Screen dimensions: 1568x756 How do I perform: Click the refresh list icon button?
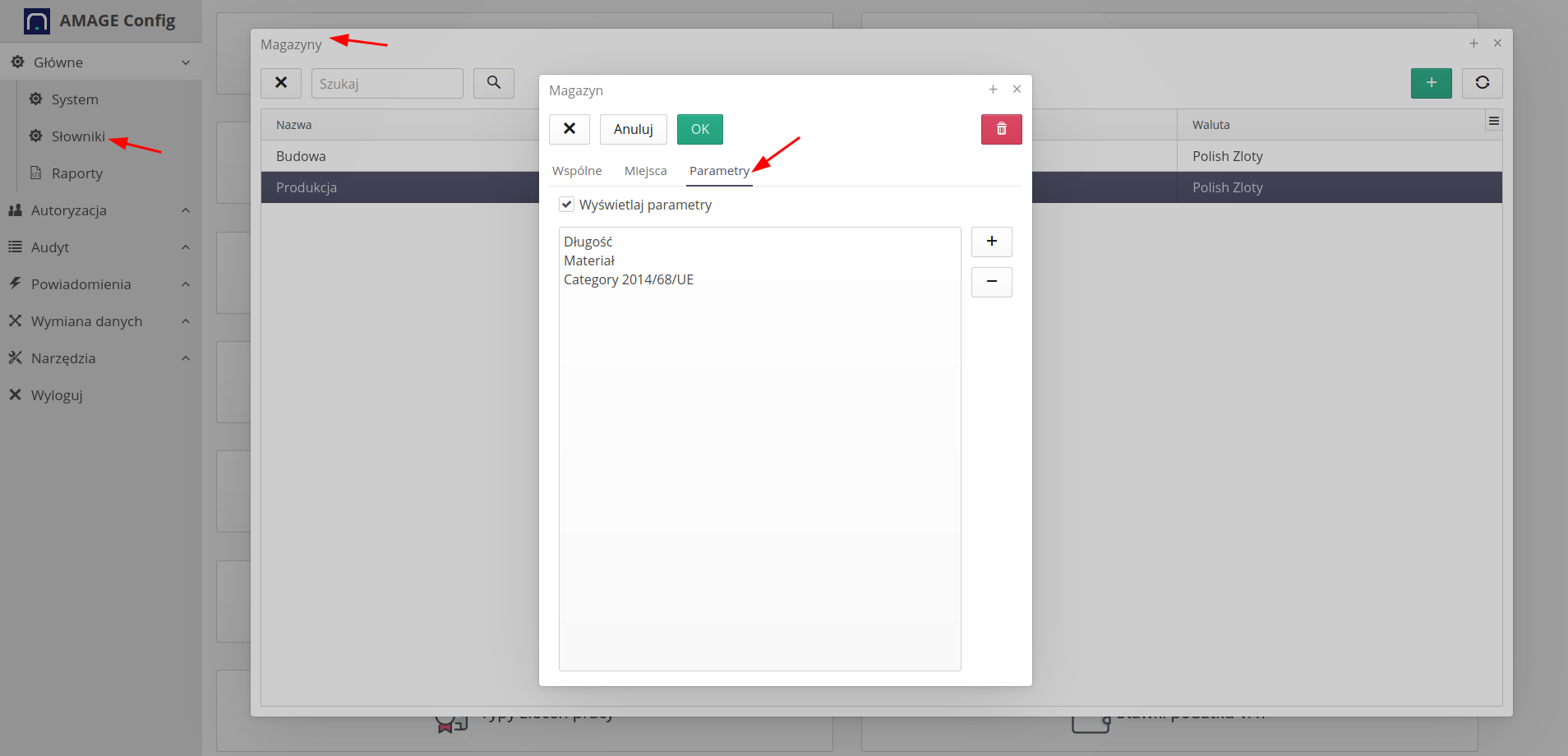(1482, 83)
